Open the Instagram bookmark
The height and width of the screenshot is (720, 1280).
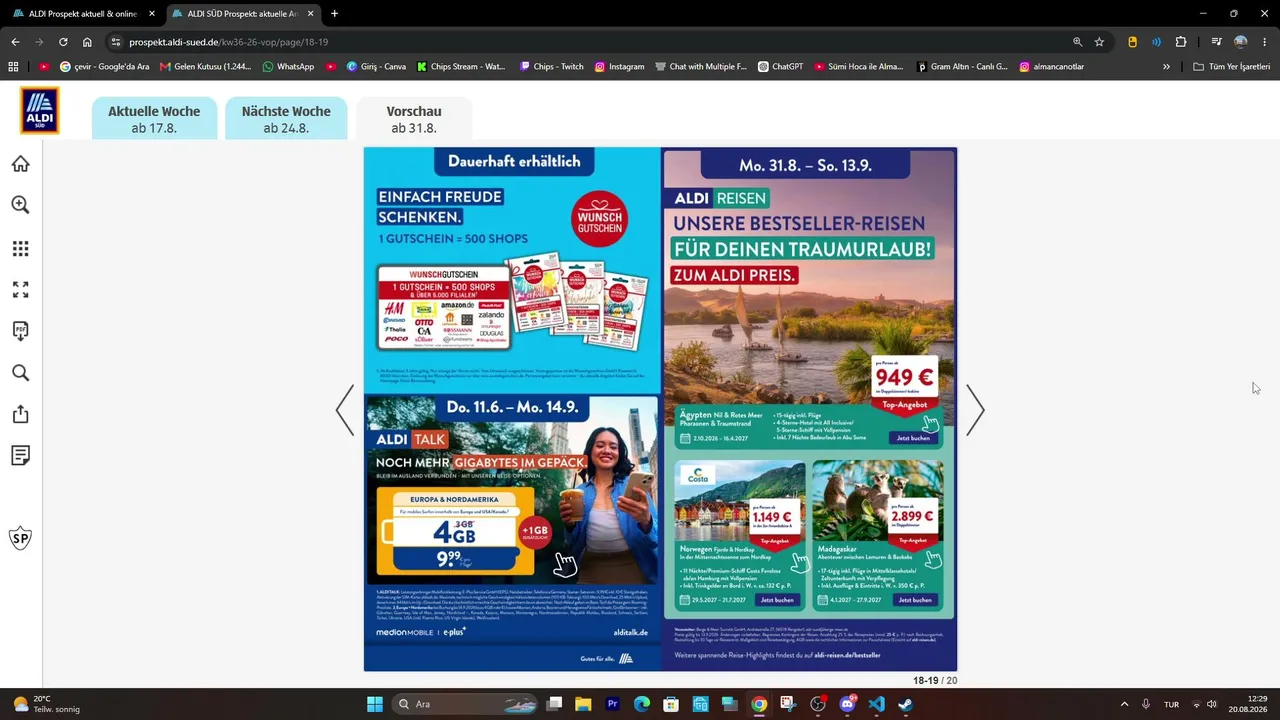coord(620,67)
